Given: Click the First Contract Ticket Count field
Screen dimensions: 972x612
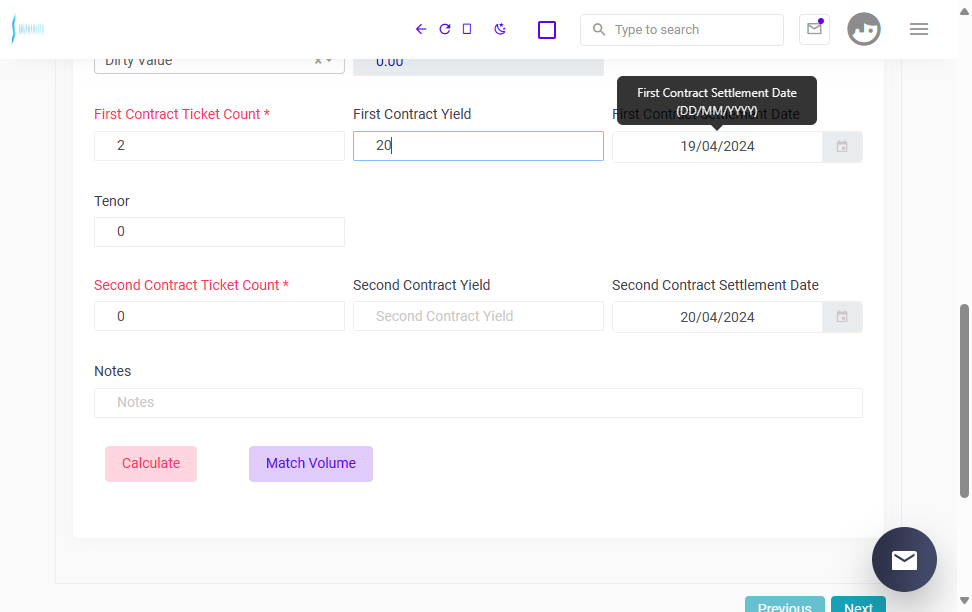Looking at the screenshot, I should (219, 146).
